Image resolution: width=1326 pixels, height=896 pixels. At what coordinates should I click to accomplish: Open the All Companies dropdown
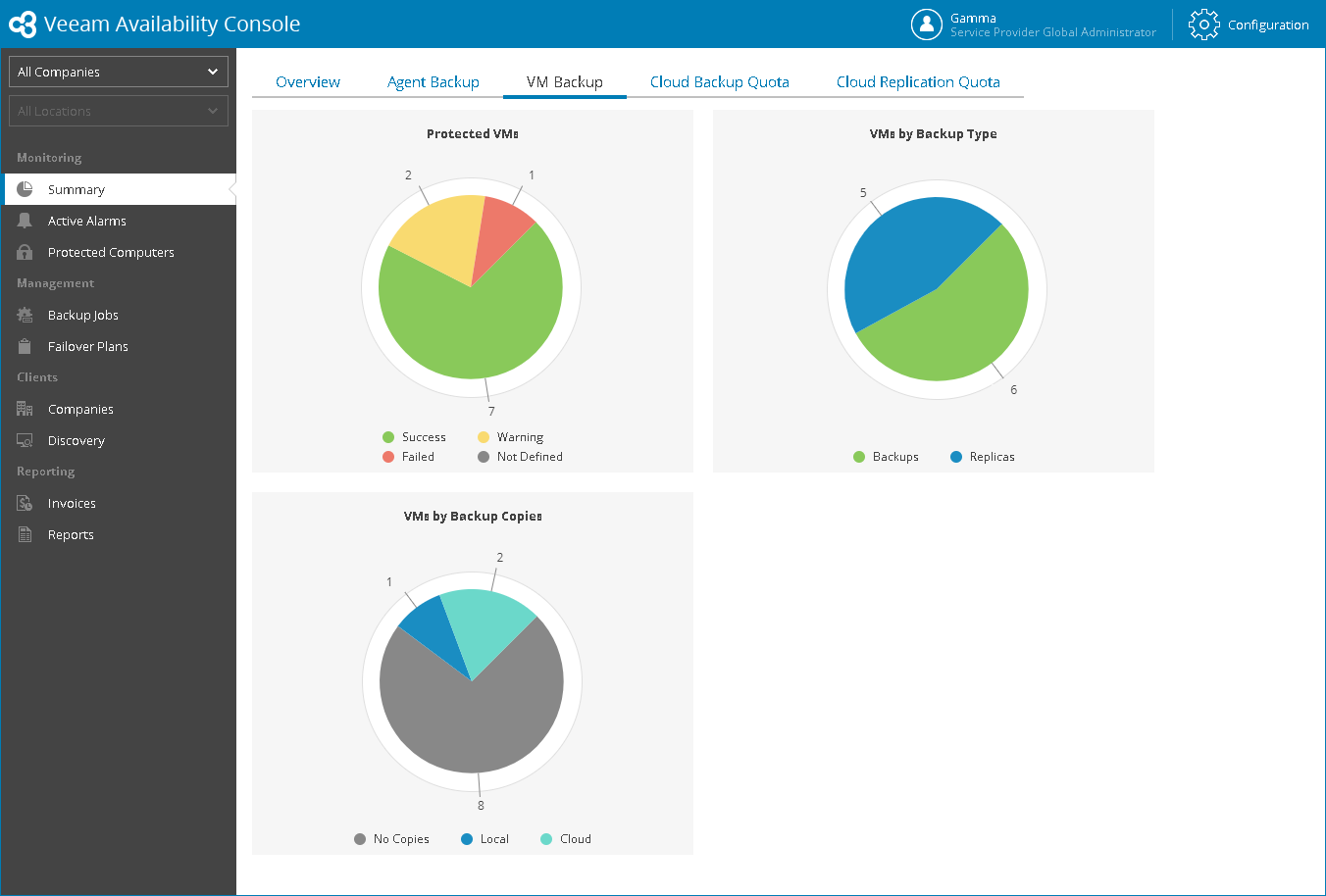(119, 72)
